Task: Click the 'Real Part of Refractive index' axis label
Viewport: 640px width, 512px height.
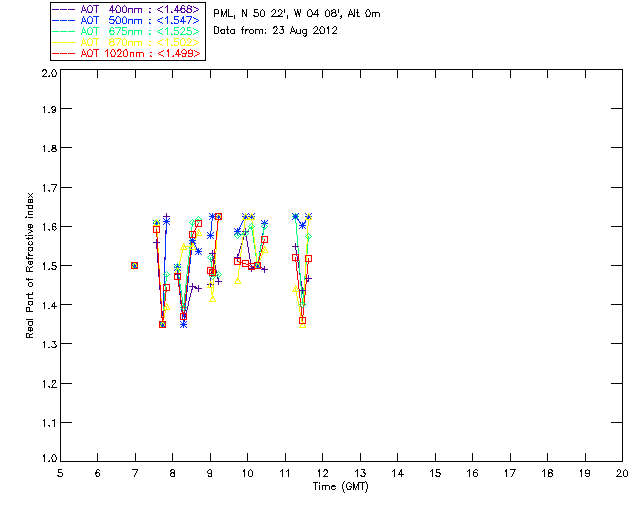Action: click(x=29, y=265)
